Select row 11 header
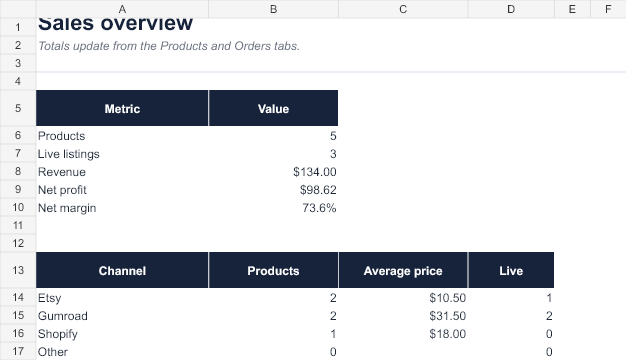This screenshot has height=360, width=626. 18,225
